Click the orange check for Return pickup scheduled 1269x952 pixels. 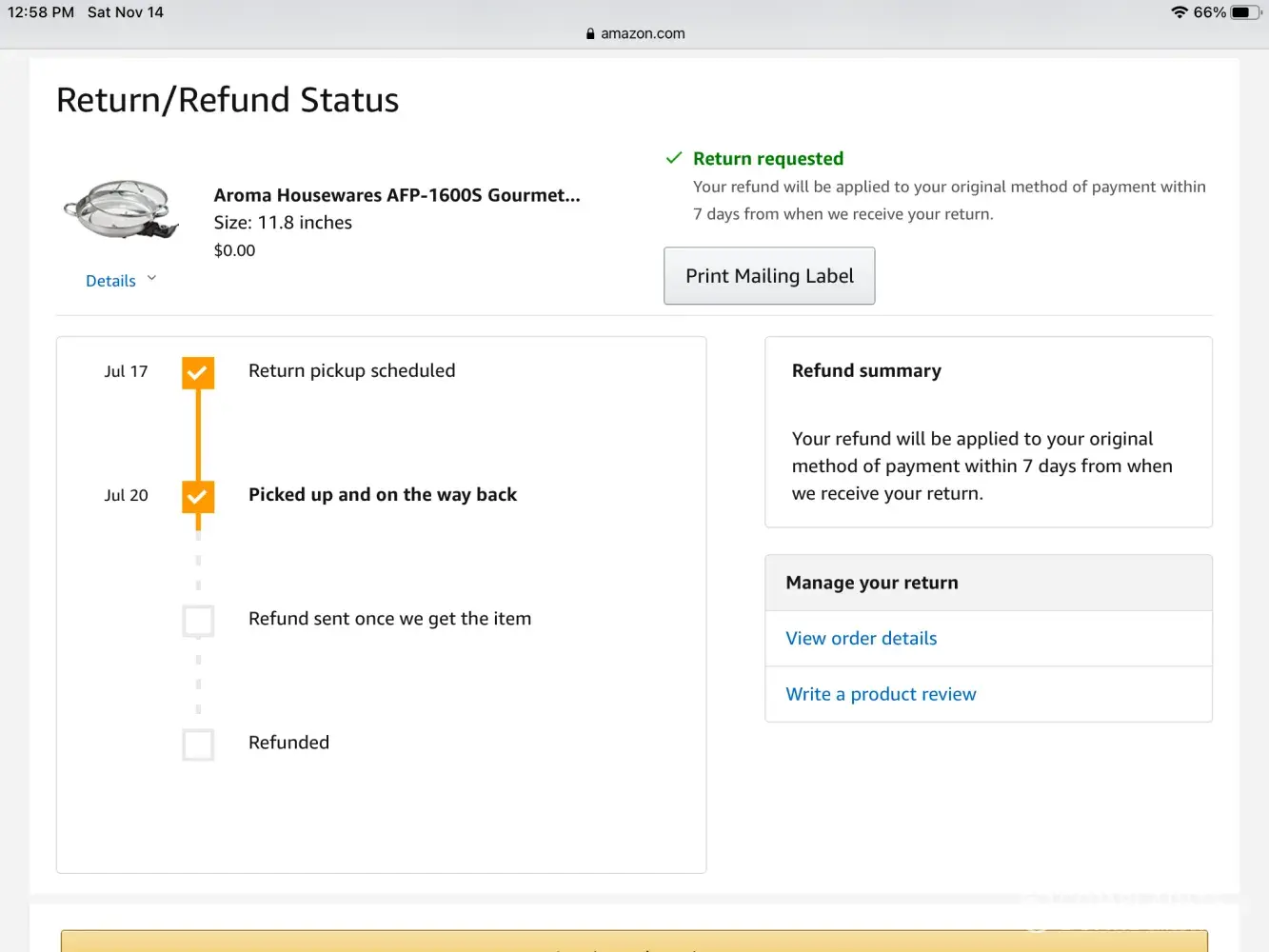198,372
